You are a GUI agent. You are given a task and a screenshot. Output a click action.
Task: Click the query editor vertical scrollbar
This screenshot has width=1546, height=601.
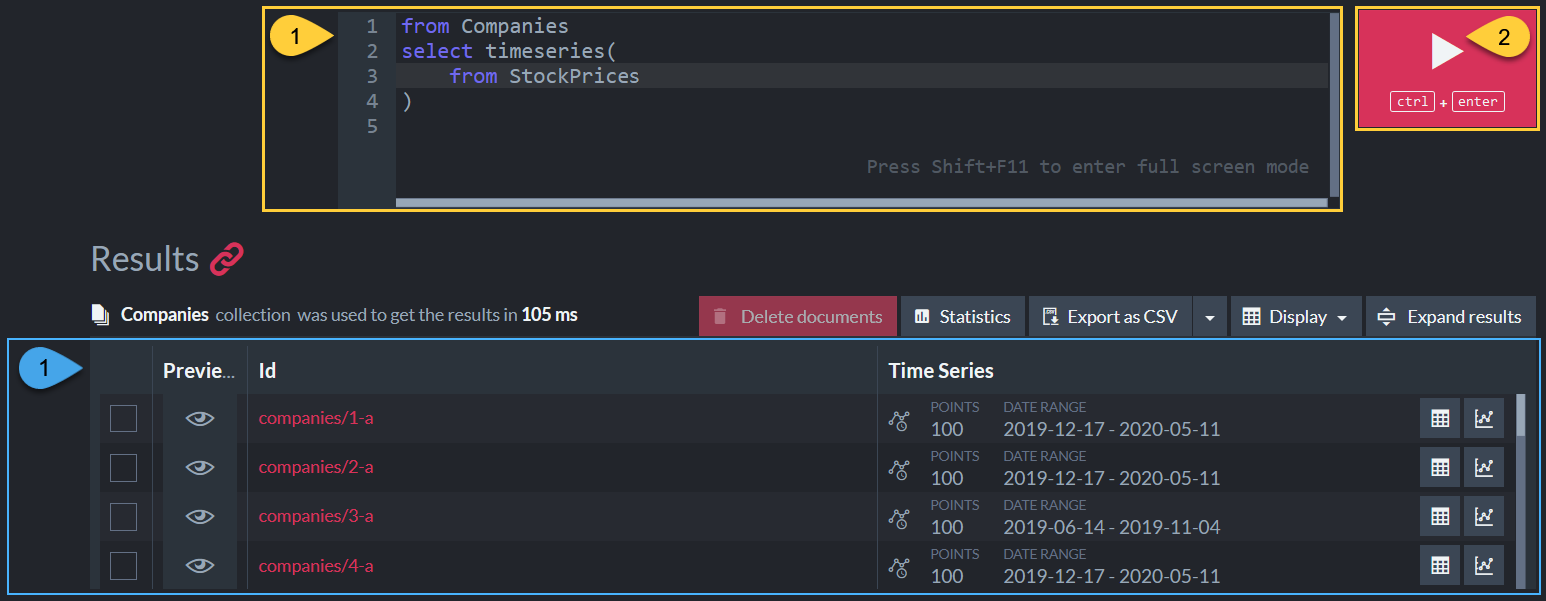[1335, 104]
